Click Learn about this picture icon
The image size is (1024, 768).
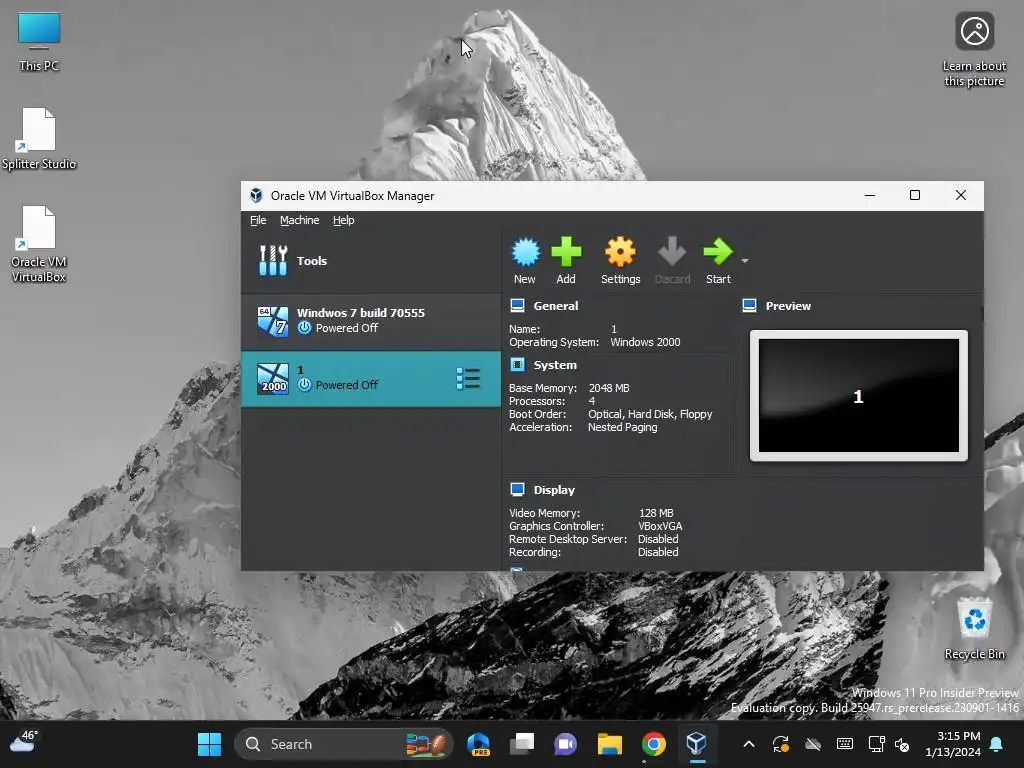974,50
